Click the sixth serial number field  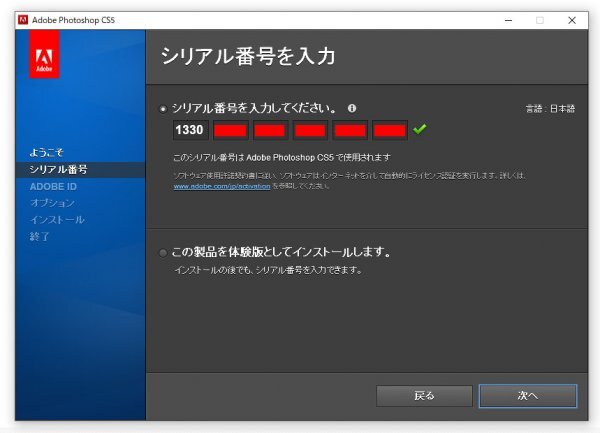tap(390, 130)
